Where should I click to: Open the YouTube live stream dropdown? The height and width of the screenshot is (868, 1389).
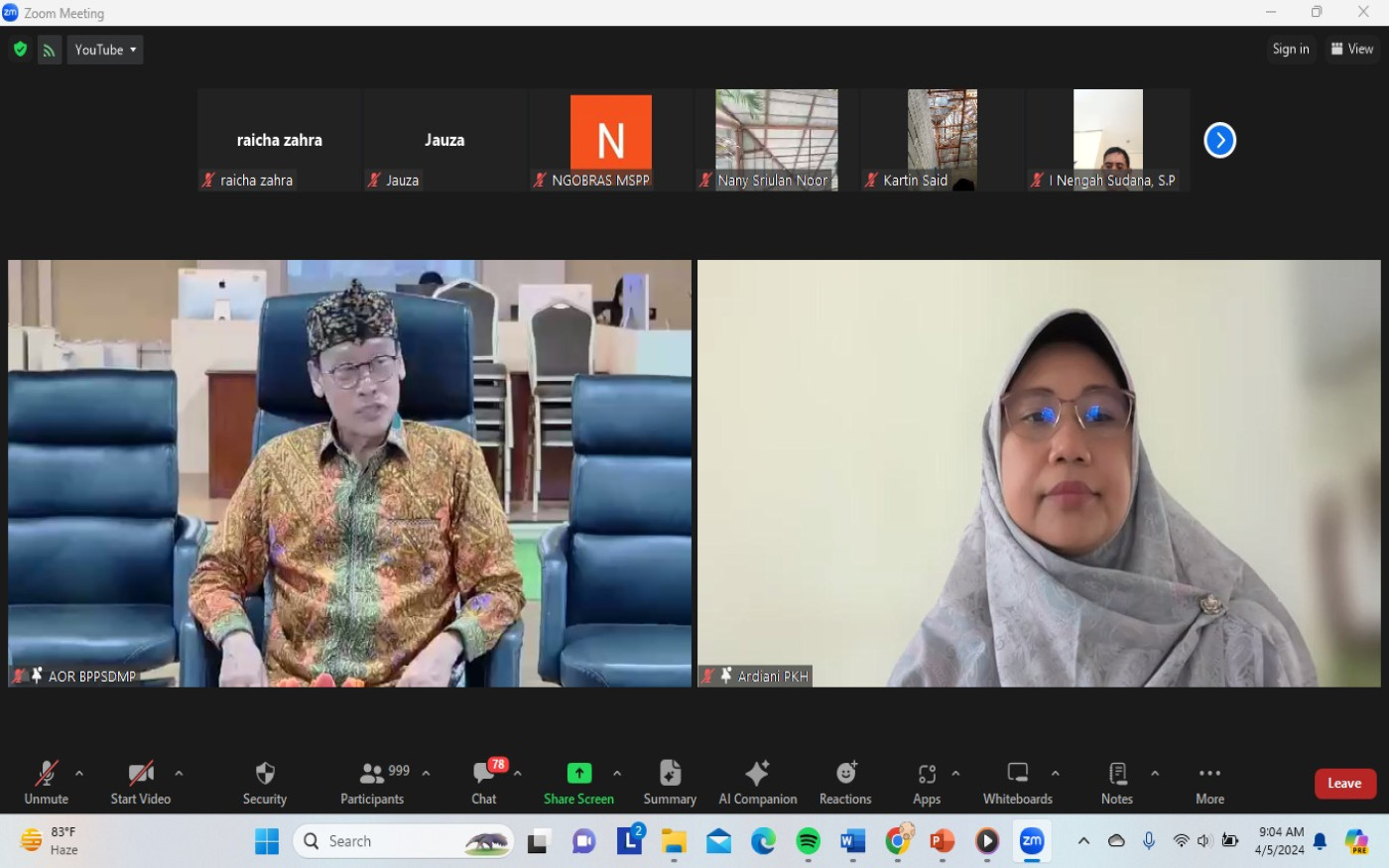pyautogui.click(x=105, y=50)
